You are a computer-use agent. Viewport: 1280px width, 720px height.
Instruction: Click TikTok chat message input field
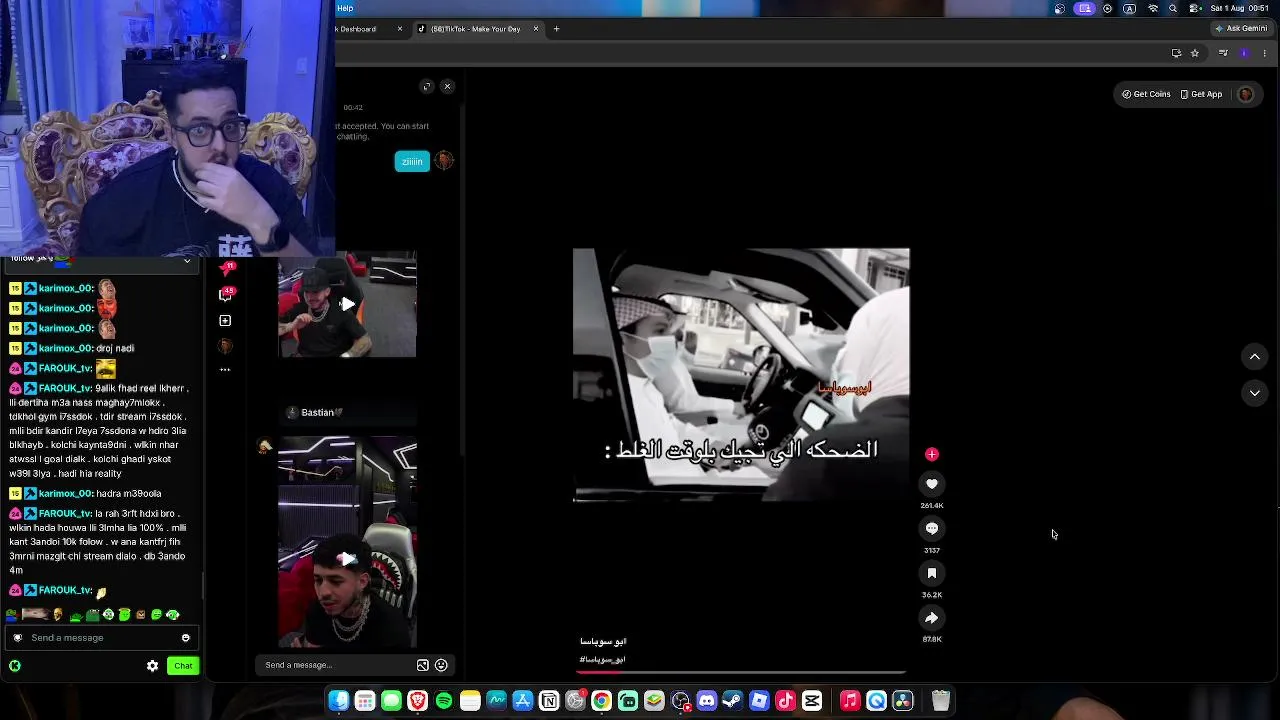(337, 665)
